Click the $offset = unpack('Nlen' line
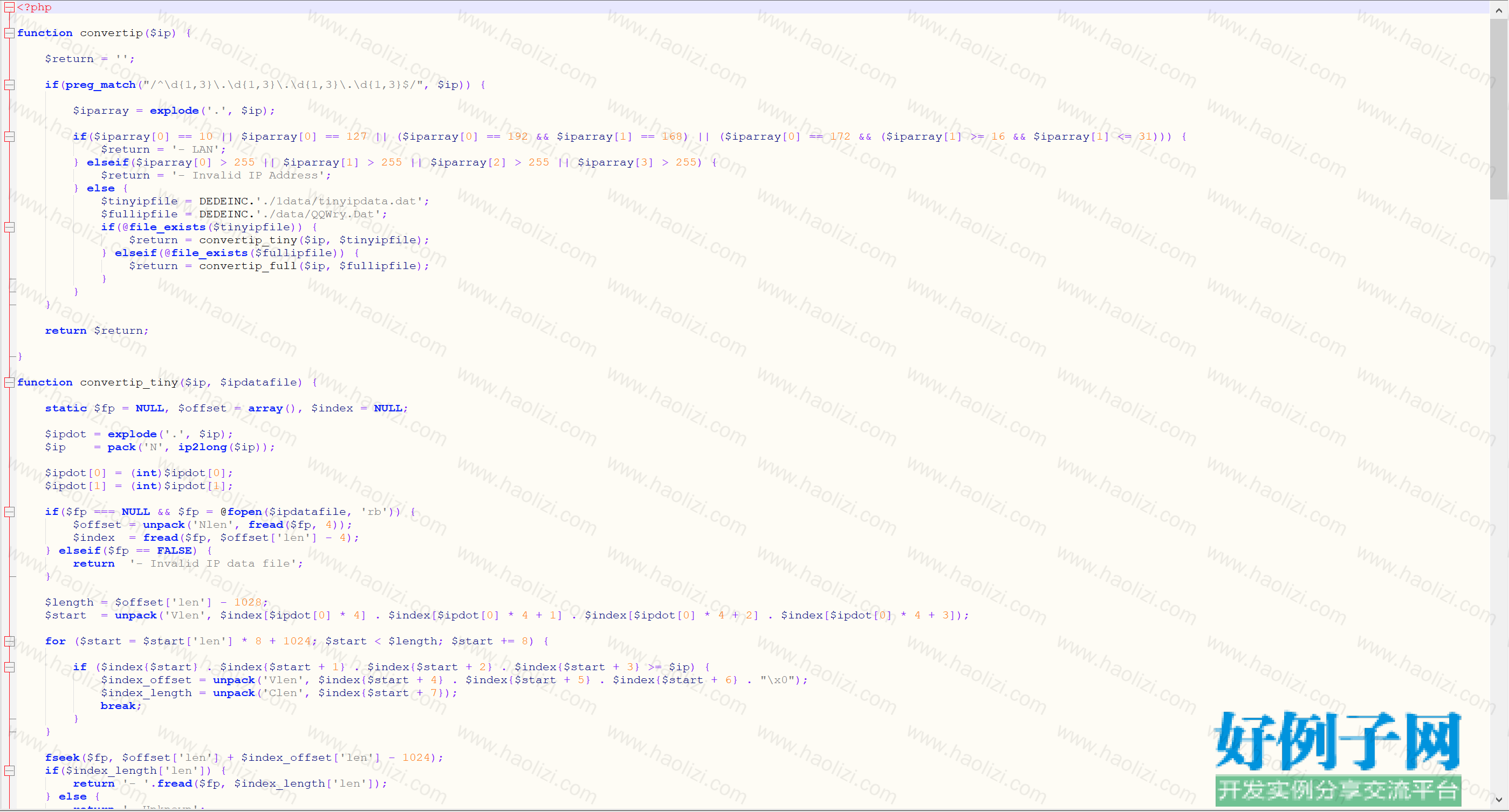1509x812 pixels. pos(212,525)
